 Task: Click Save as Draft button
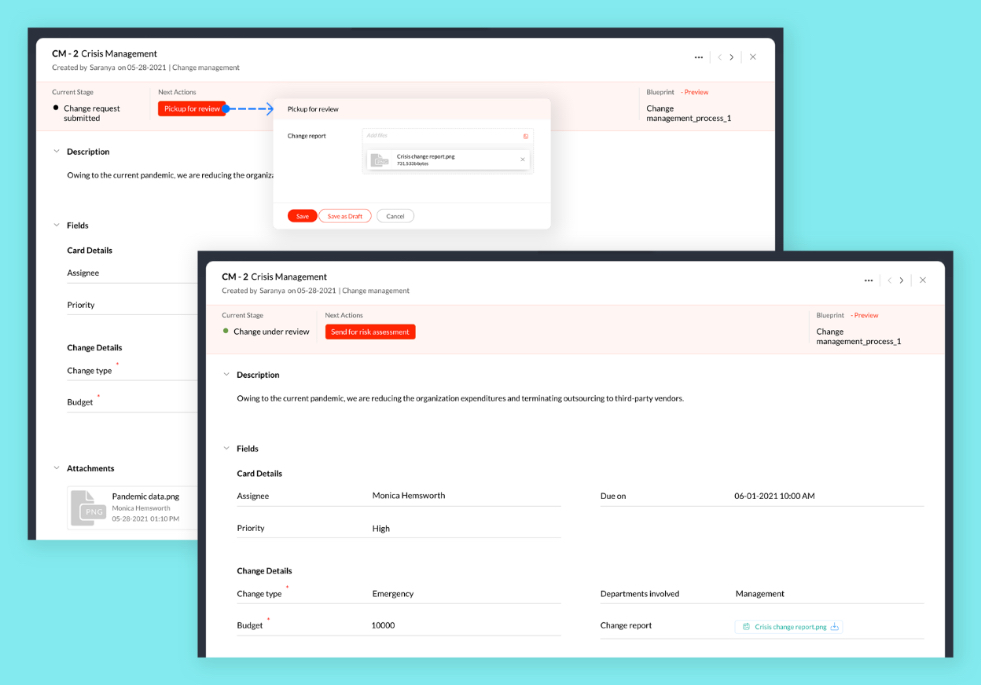pyautogui.click(x=345, y=216)
